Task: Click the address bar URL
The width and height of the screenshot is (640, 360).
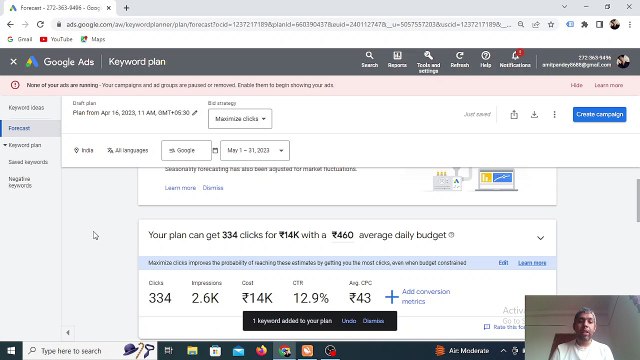Action: (x=289, y=24)
